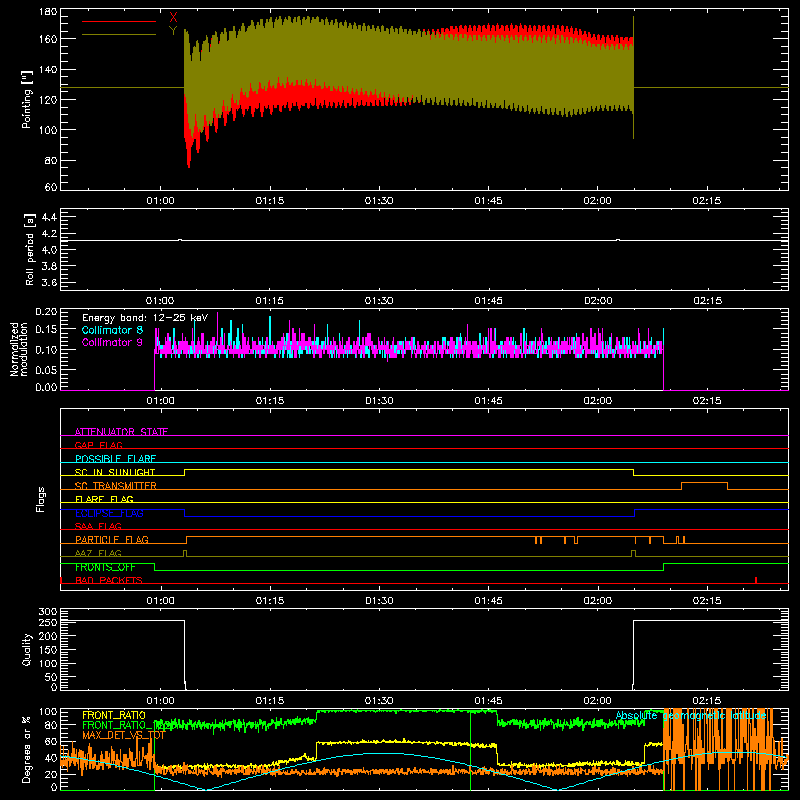This screenshot has width=800, height=800.
Task: Click the green 'FRONT_RATIO_1225' legend label
Action: (x=128, y=725)
